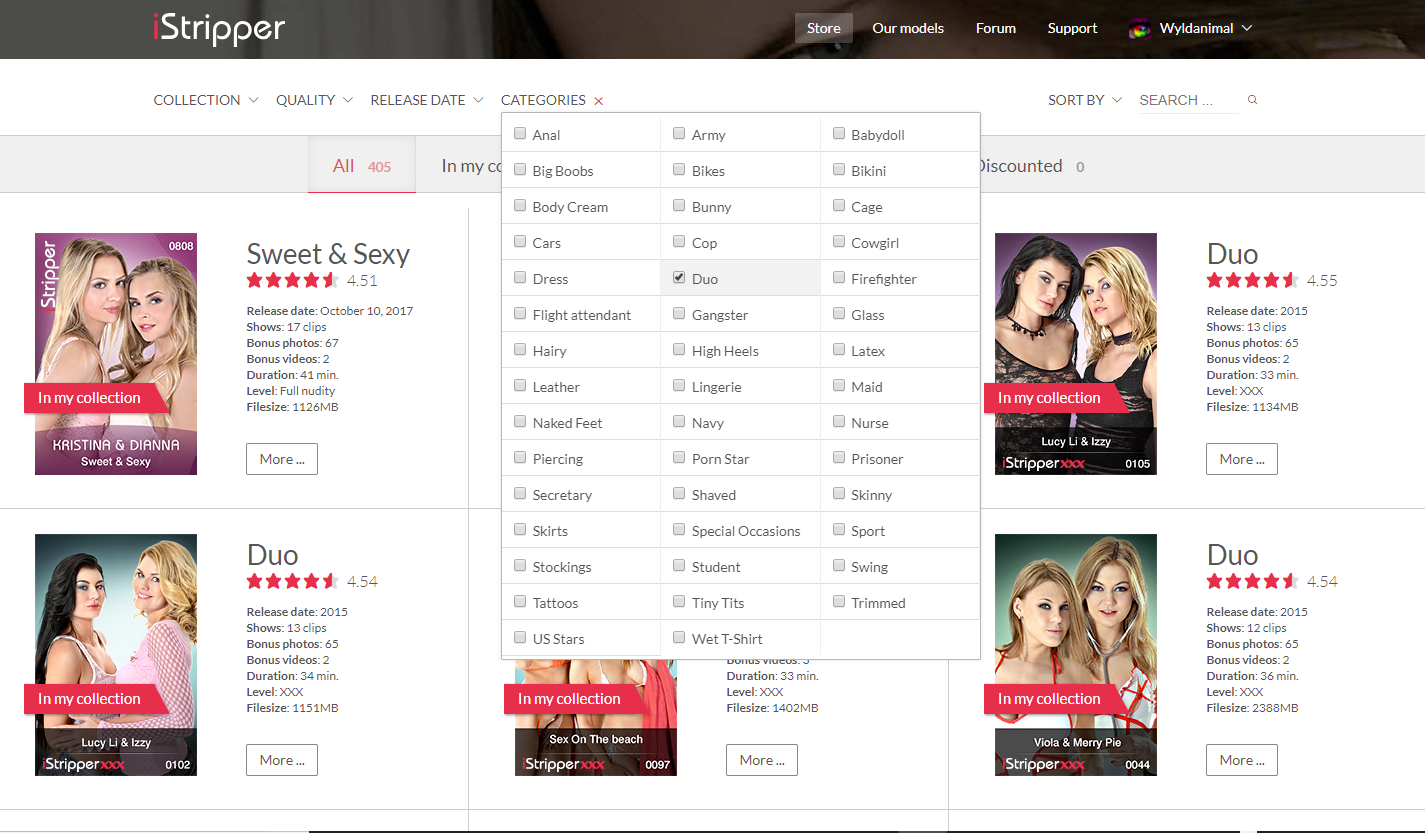Expand the Wyldanimal account menu arrow
The width and height of the screenshot is (1425, 833).
[1247, 29]
